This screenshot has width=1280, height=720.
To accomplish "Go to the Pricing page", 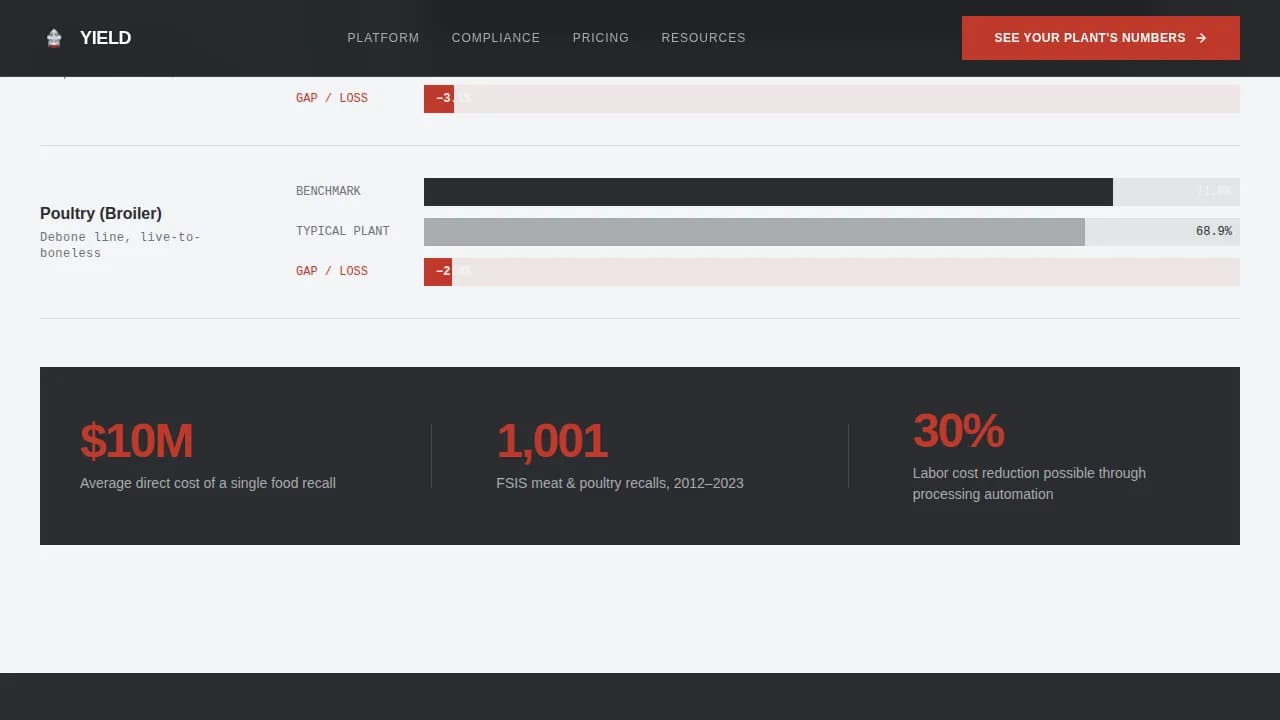I will point(601,38).
